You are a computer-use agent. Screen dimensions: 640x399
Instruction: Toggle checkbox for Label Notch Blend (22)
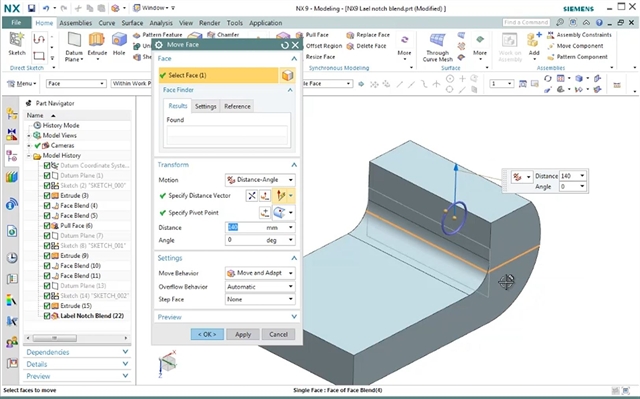47,316
